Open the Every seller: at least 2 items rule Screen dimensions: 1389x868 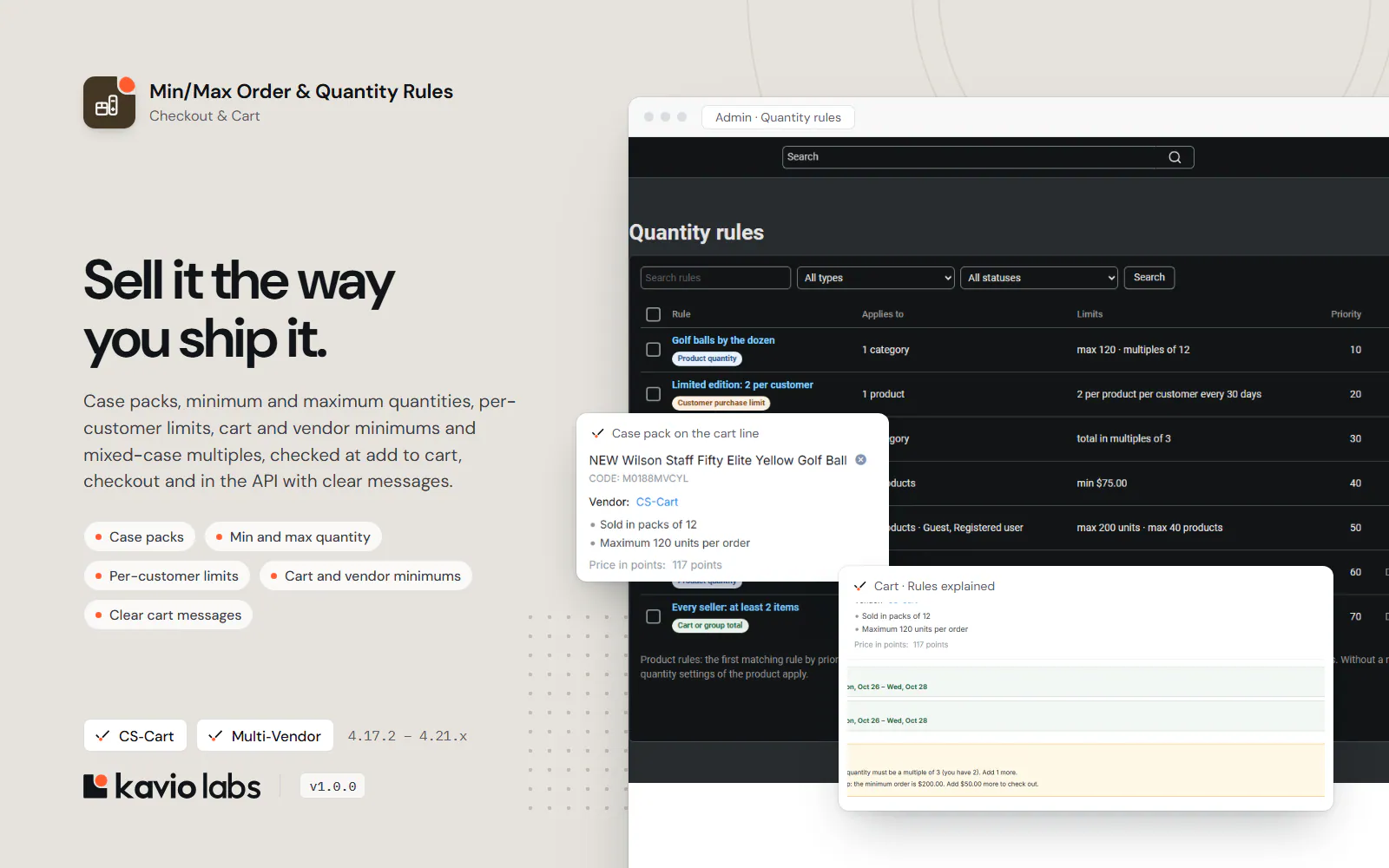click(735, 608)
